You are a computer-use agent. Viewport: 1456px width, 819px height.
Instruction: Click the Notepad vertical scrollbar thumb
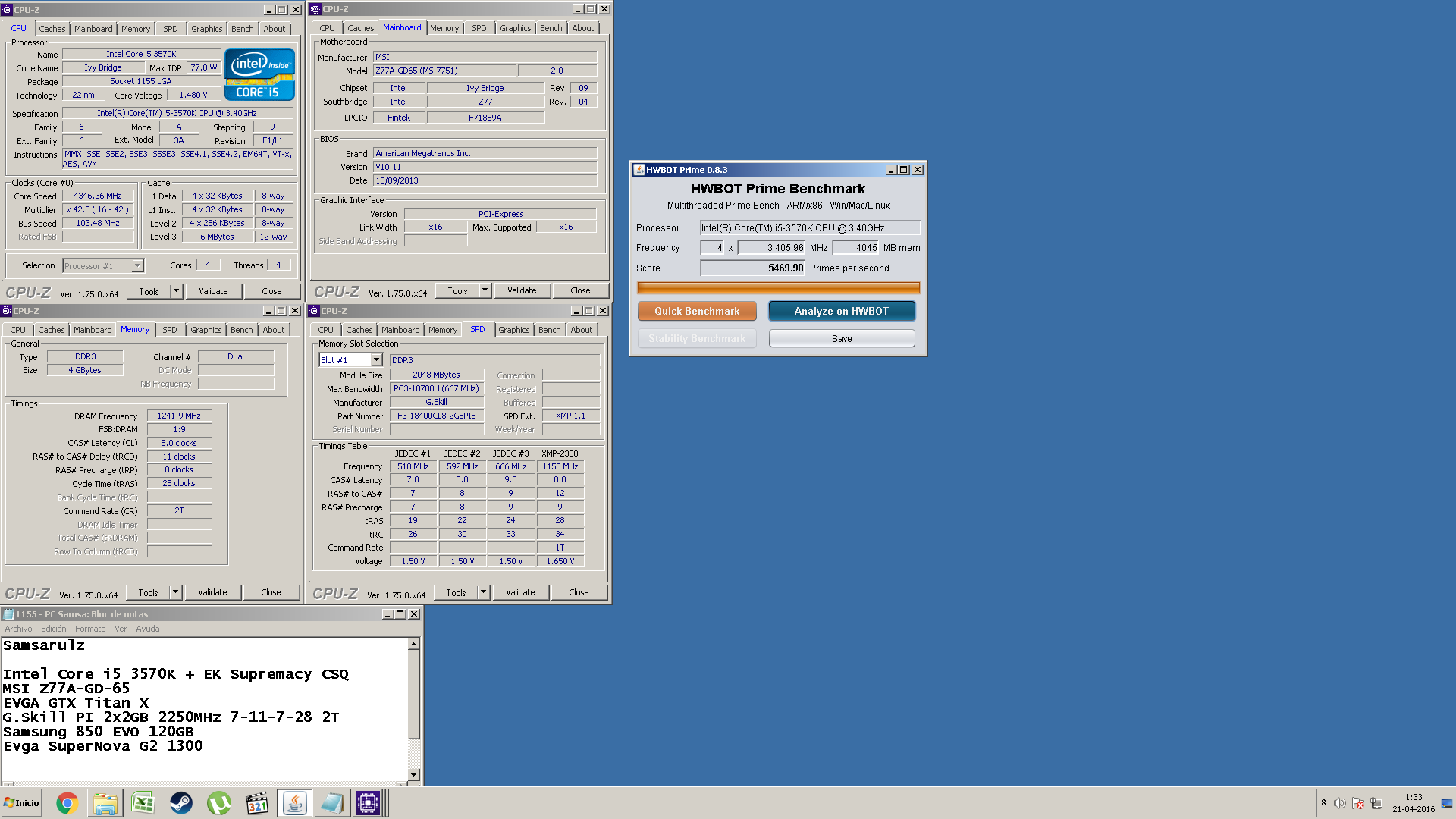tap(414, 694)
